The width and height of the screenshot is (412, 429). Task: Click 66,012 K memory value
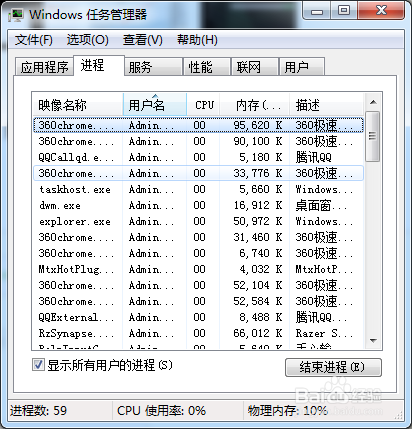(x=258, y=333)
